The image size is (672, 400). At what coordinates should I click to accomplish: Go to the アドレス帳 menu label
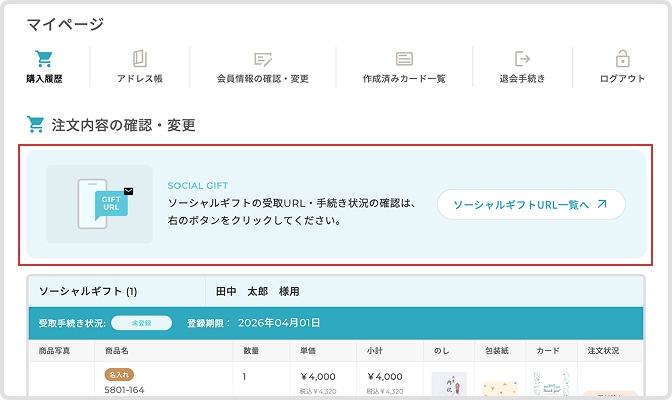140,79
